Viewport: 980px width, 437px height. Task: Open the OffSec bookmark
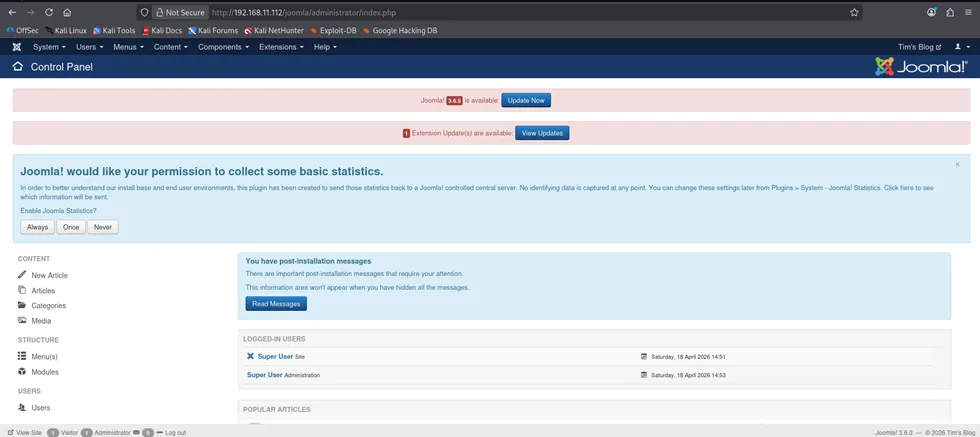coord(22,30)
